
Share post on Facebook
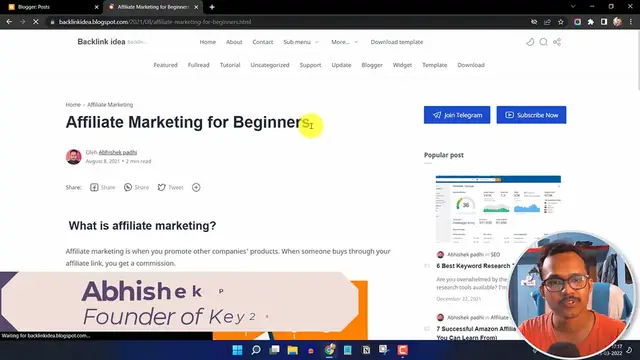pos(103,187)
